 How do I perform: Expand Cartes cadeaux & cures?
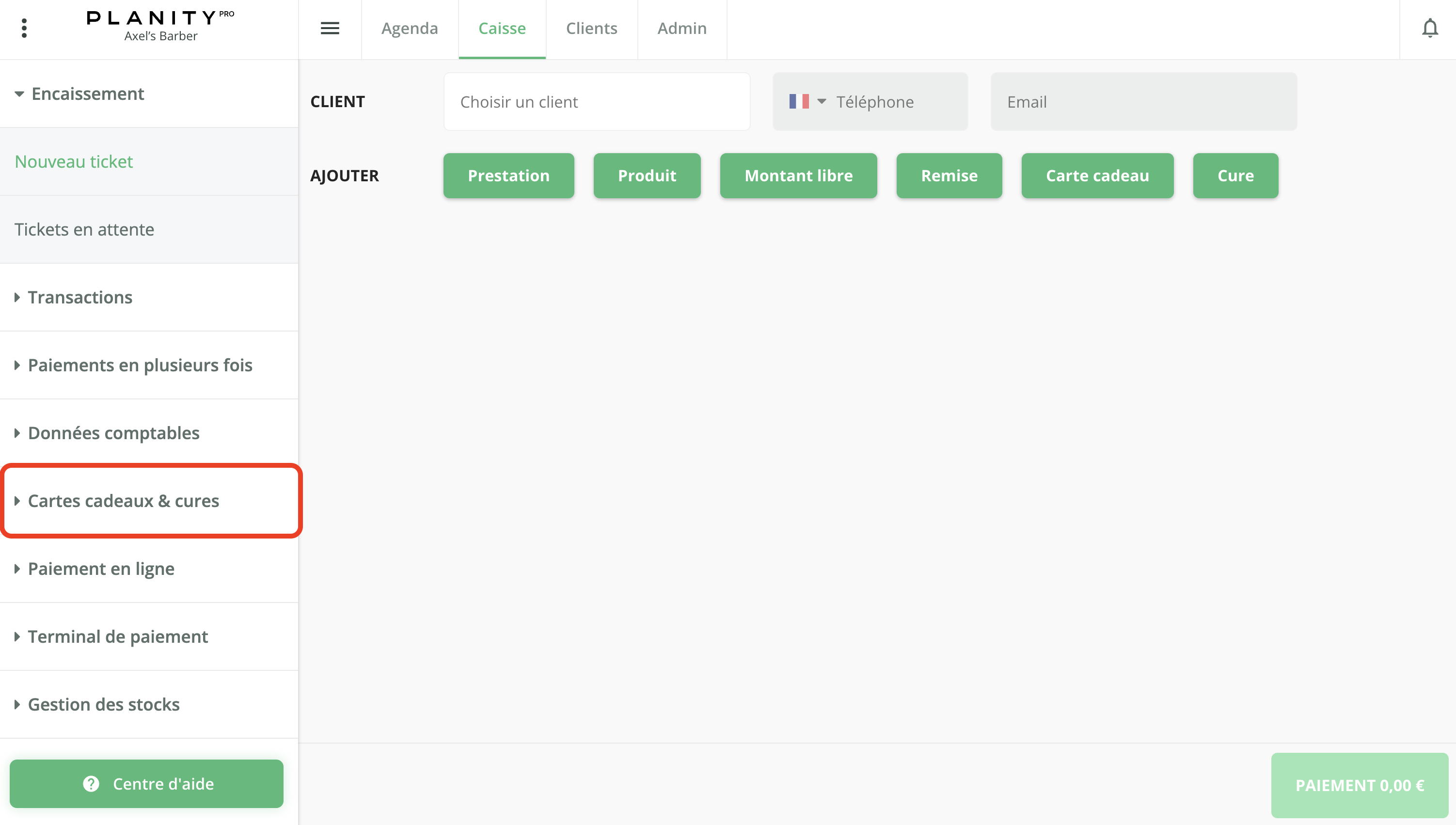click(x=123, y=501)
